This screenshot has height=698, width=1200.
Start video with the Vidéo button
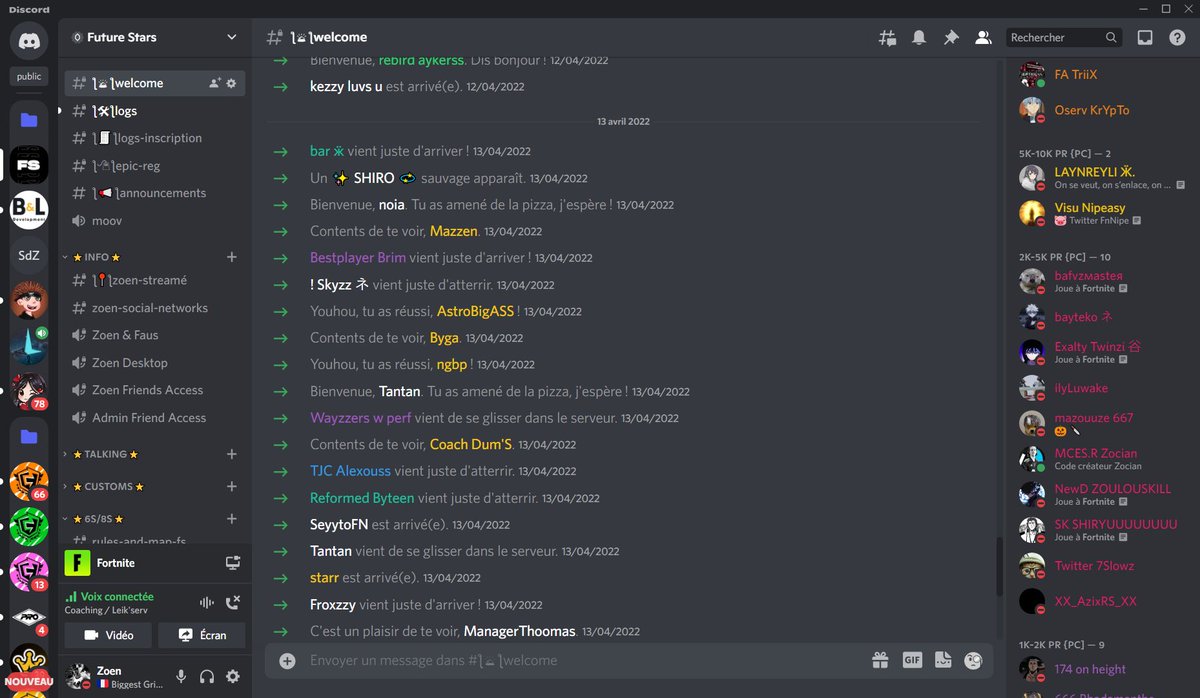pos(107,636)
